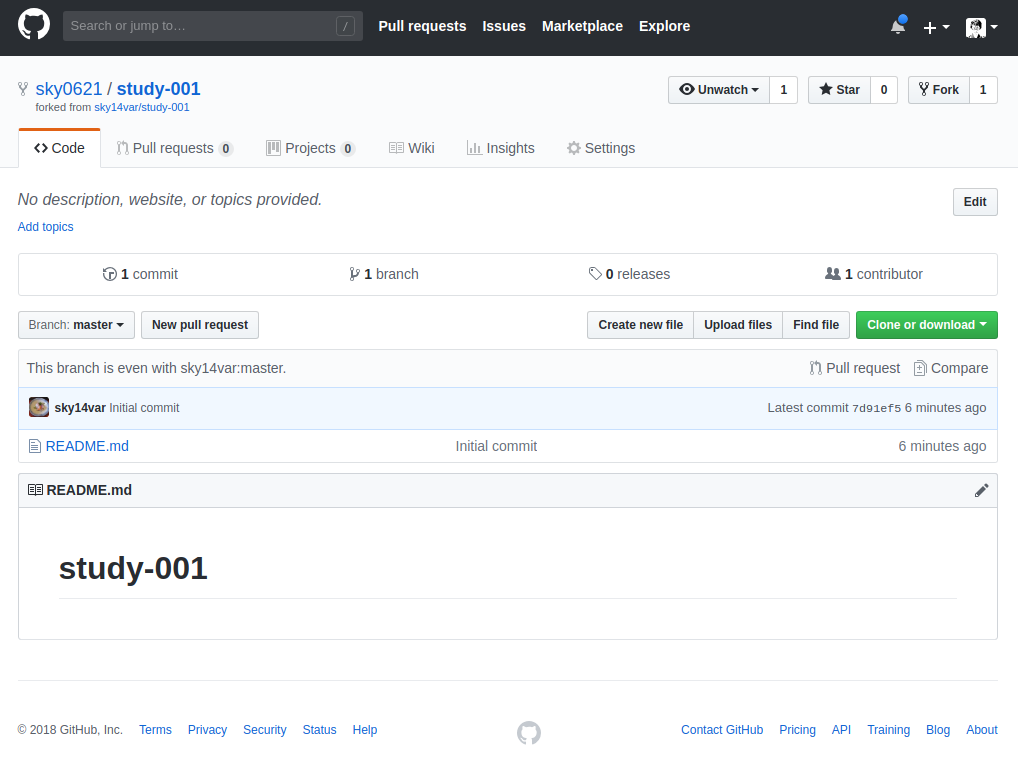
Task: Click Add topics link
Action: click(x=45, y=227)
